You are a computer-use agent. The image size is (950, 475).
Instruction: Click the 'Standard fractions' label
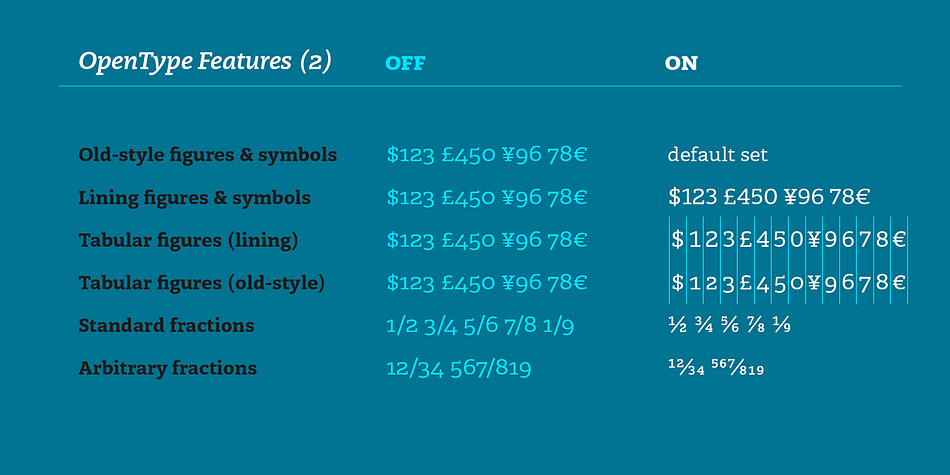click(x=166, y=325)
